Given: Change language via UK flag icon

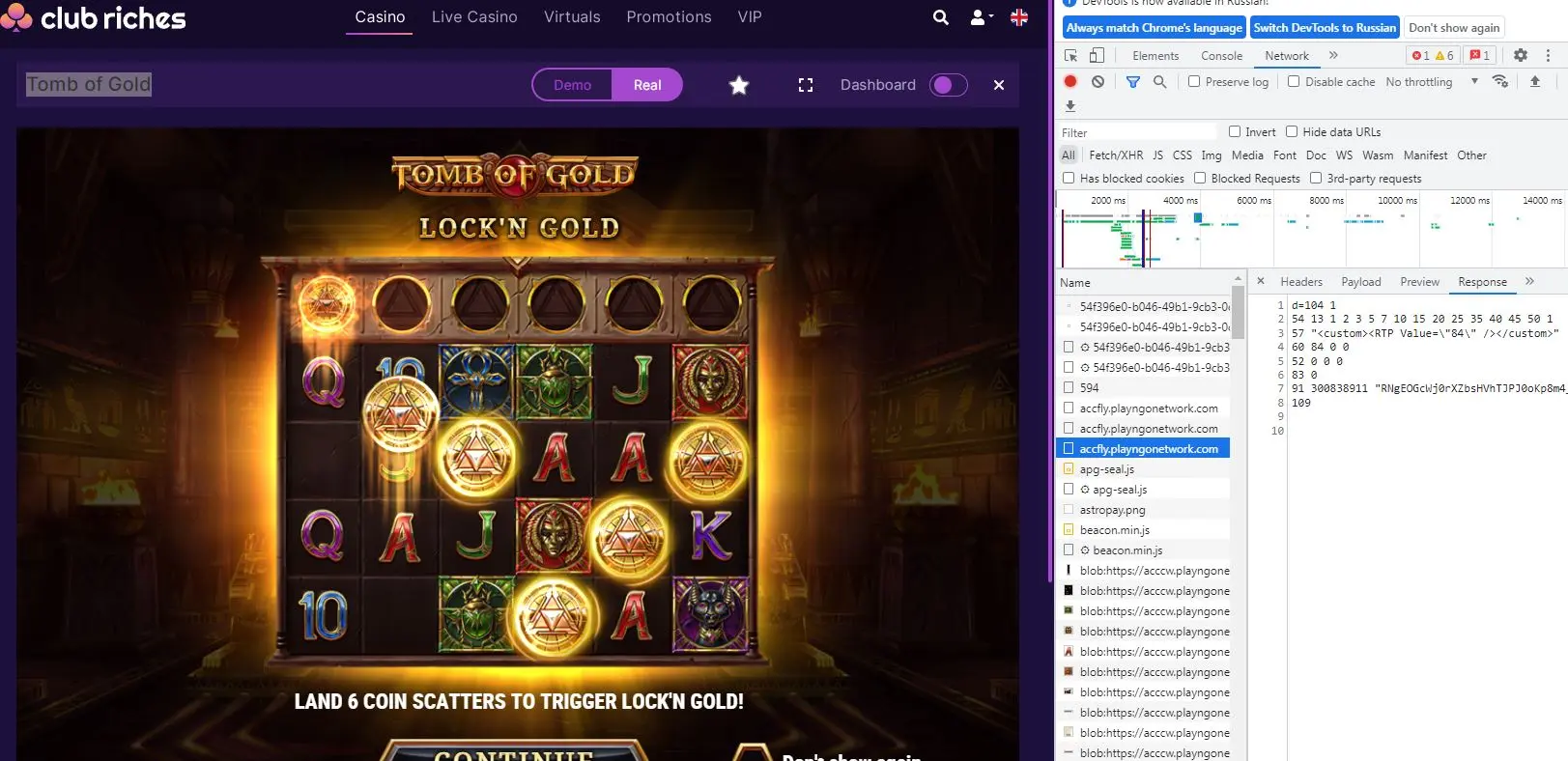Looking at the screenshot, I should pyautogui.click(x=1019, y=17).
